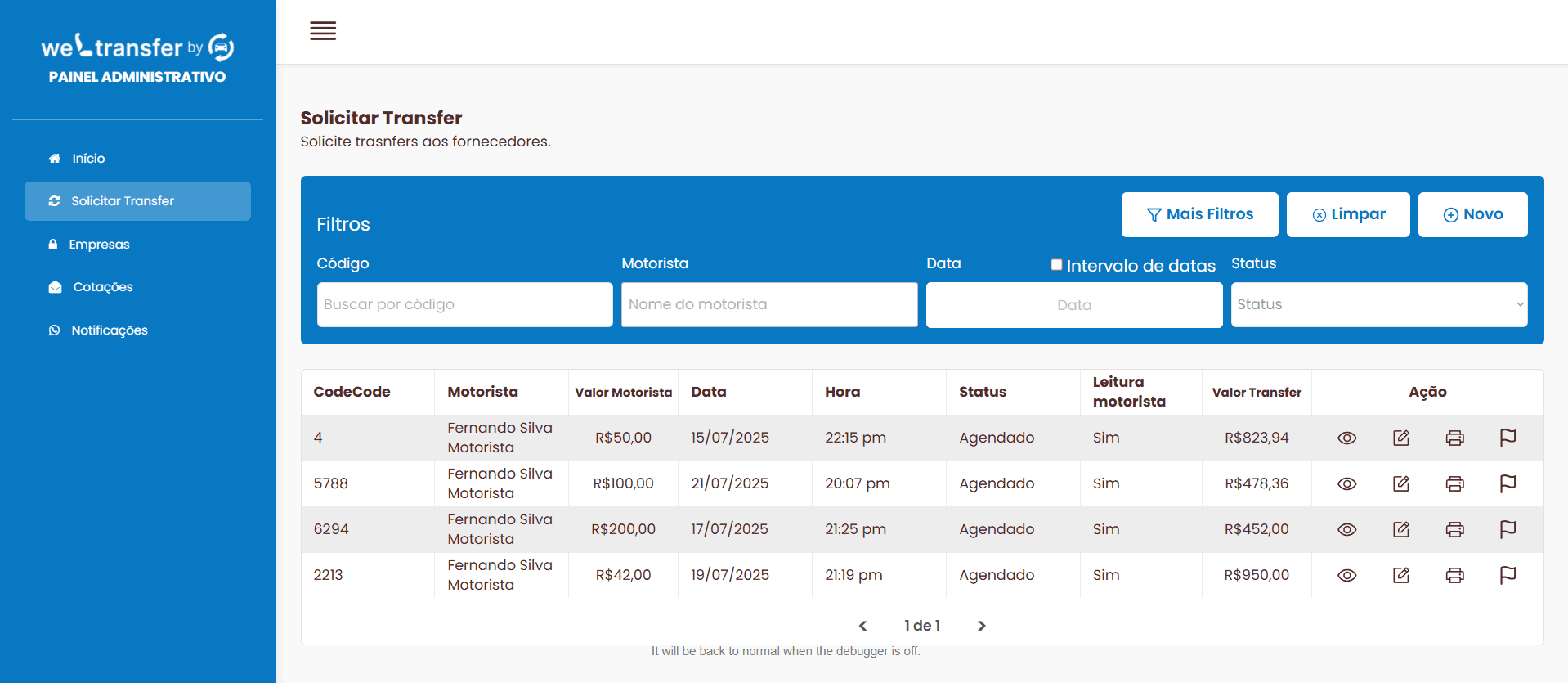1568x683 pixels.
Task: Click the print icon for code 2213
Action: (x=1454, y=575)
